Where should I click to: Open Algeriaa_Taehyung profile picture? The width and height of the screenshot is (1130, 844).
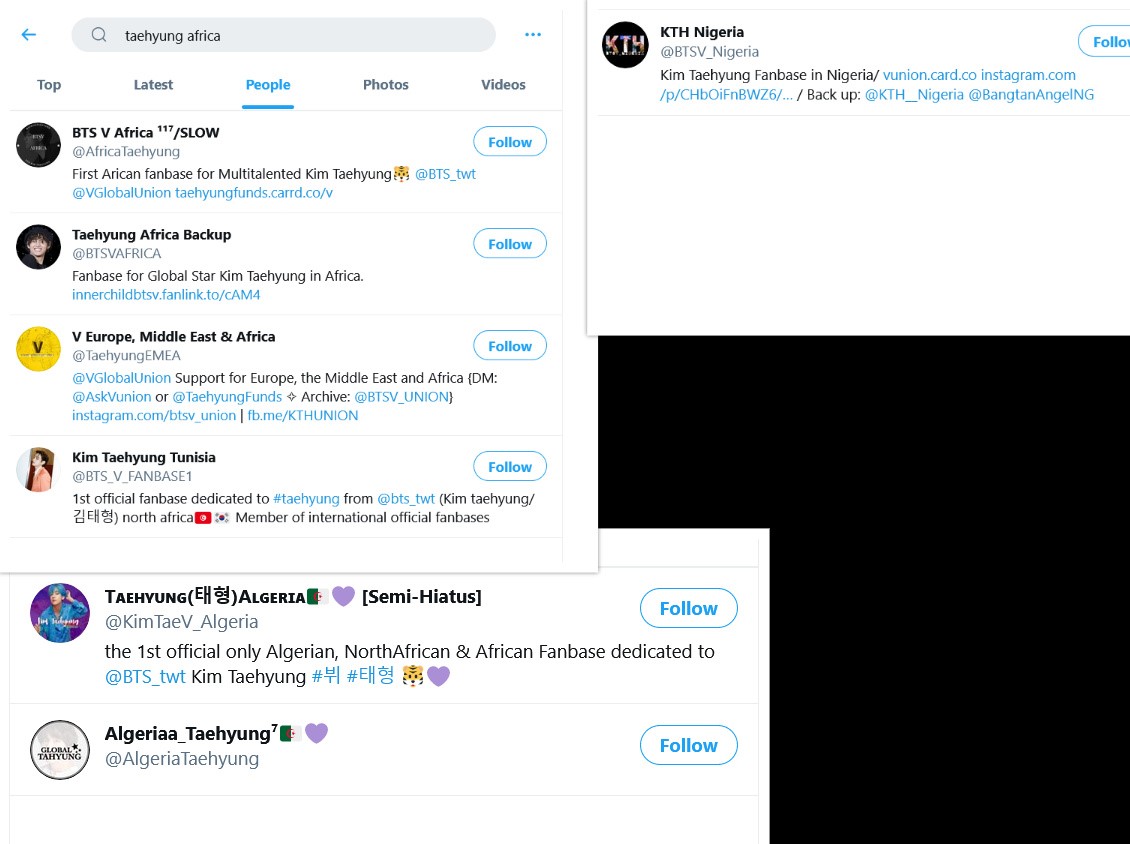click(60, 749)
